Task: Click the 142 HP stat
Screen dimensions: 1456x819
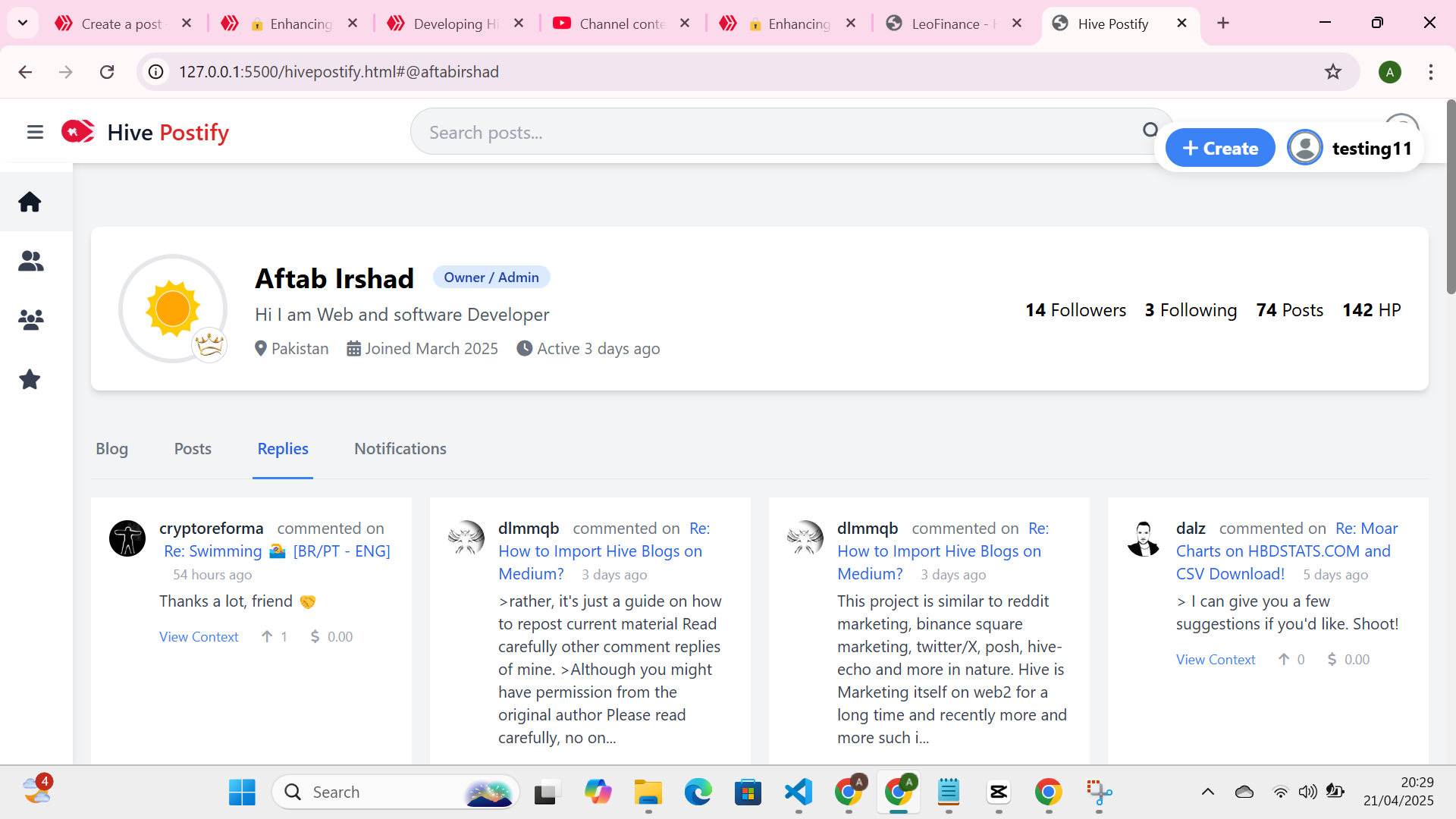Action: coord(1371,310)
